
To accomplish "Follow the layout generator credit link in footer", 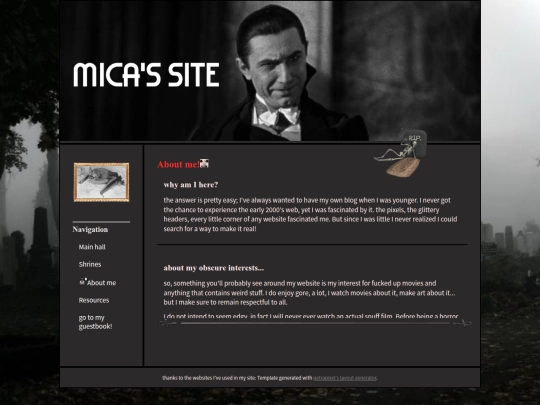I will click(345, 378).
